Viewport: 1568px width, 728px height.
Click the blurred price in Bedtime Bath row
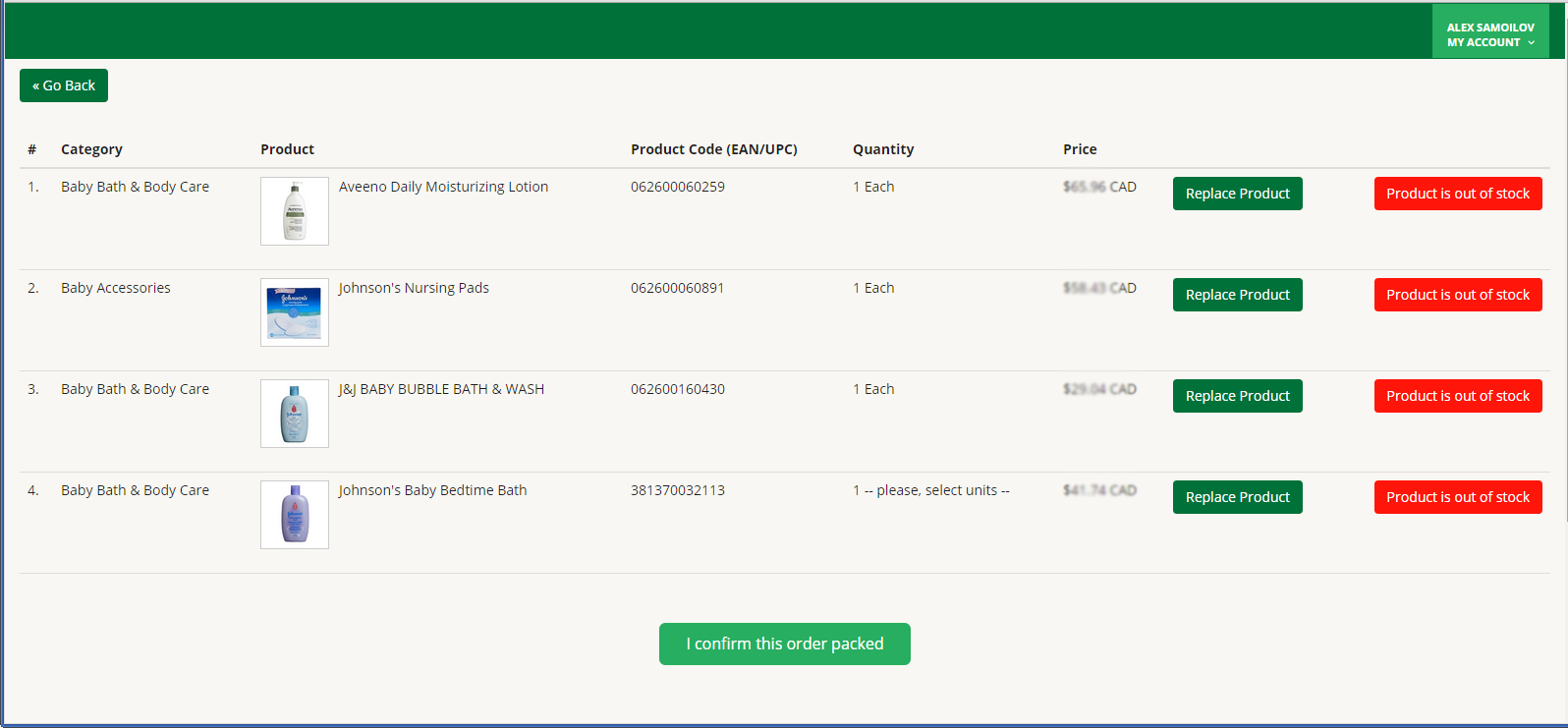(x=1099, y=490)
